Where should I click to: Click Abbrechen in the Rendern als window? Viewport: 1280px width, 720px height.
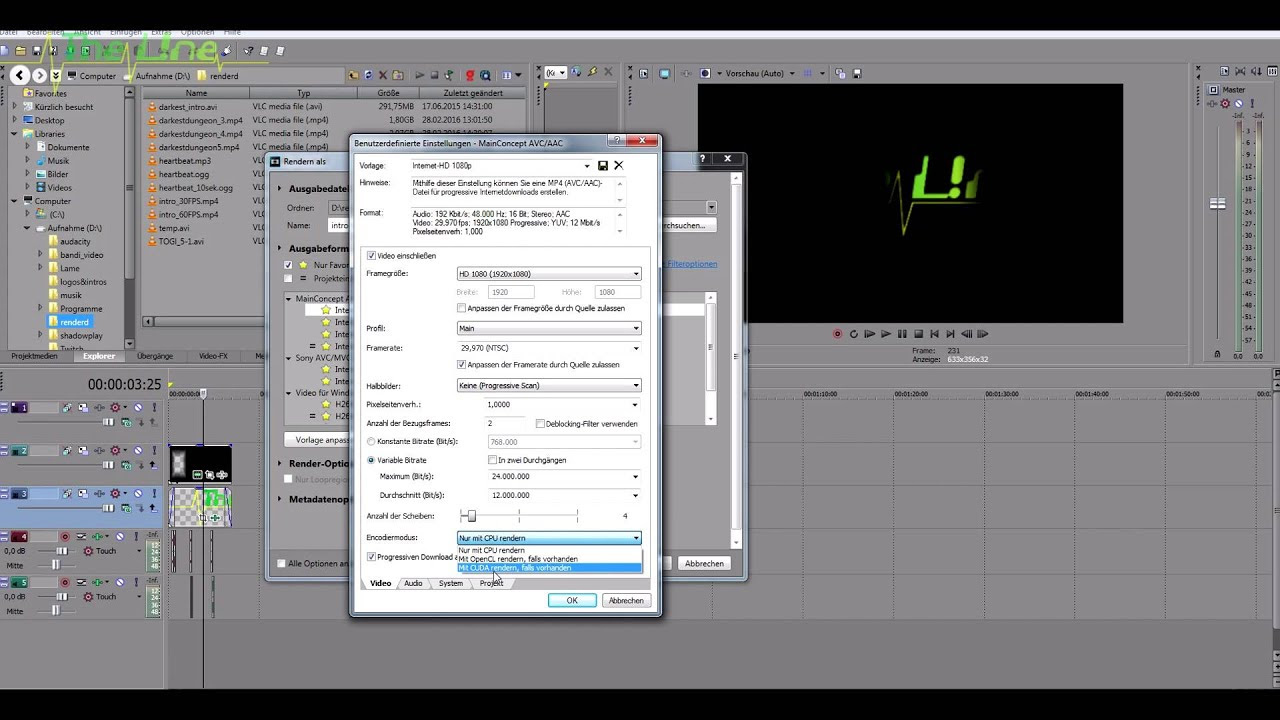coord(704,564)
